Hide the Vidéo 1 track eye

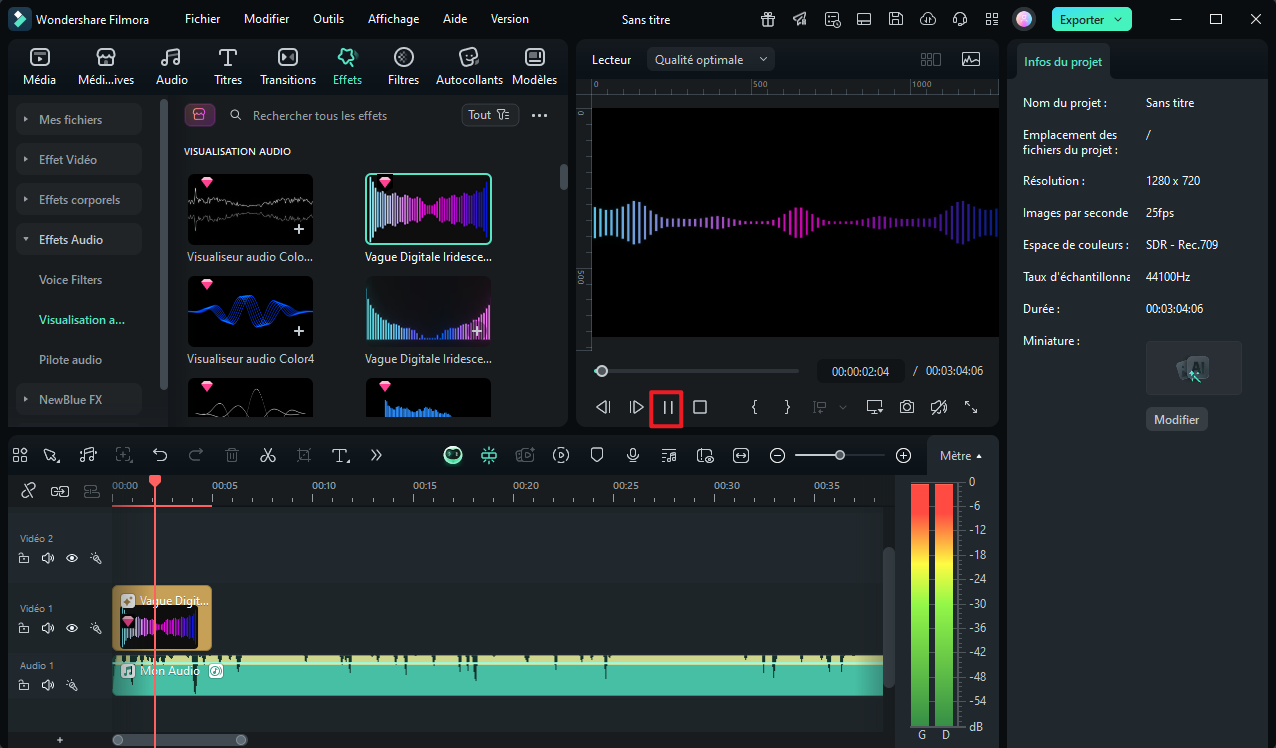click(72, 628)
